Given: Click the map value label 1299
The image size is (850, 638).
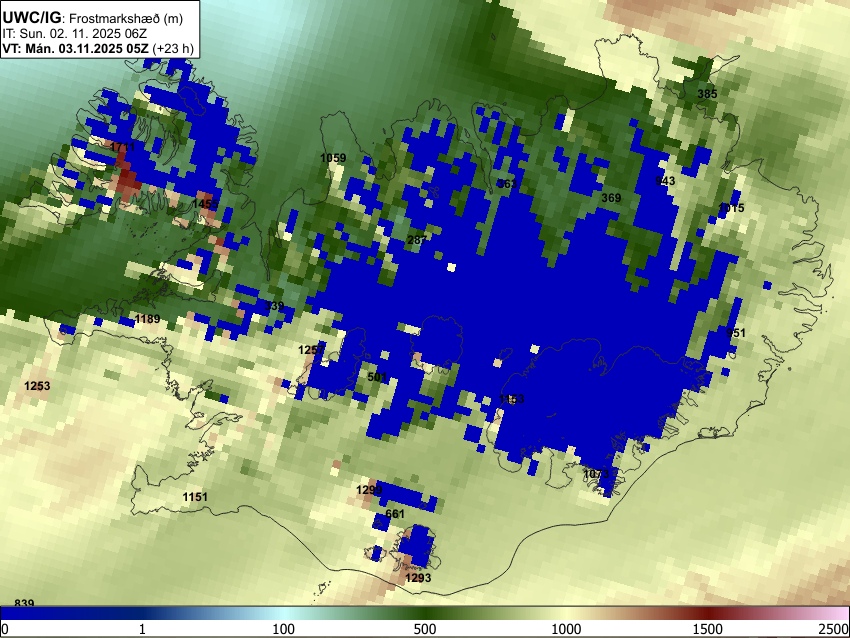Looking at the screenshot, I should tap(369, 490).
